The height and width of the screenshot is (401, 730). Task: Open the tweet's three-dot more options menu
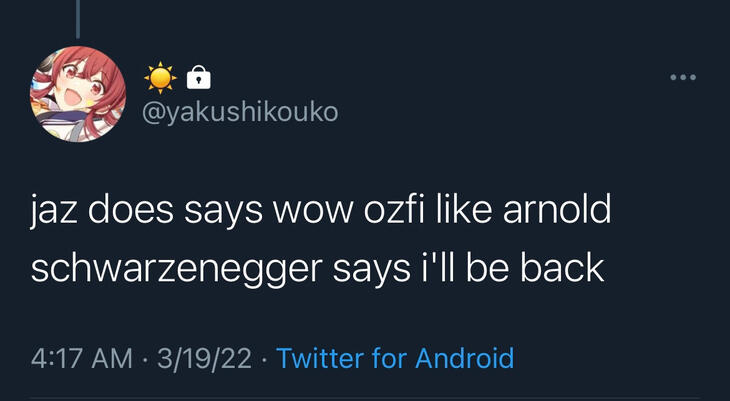pos(683,78)
